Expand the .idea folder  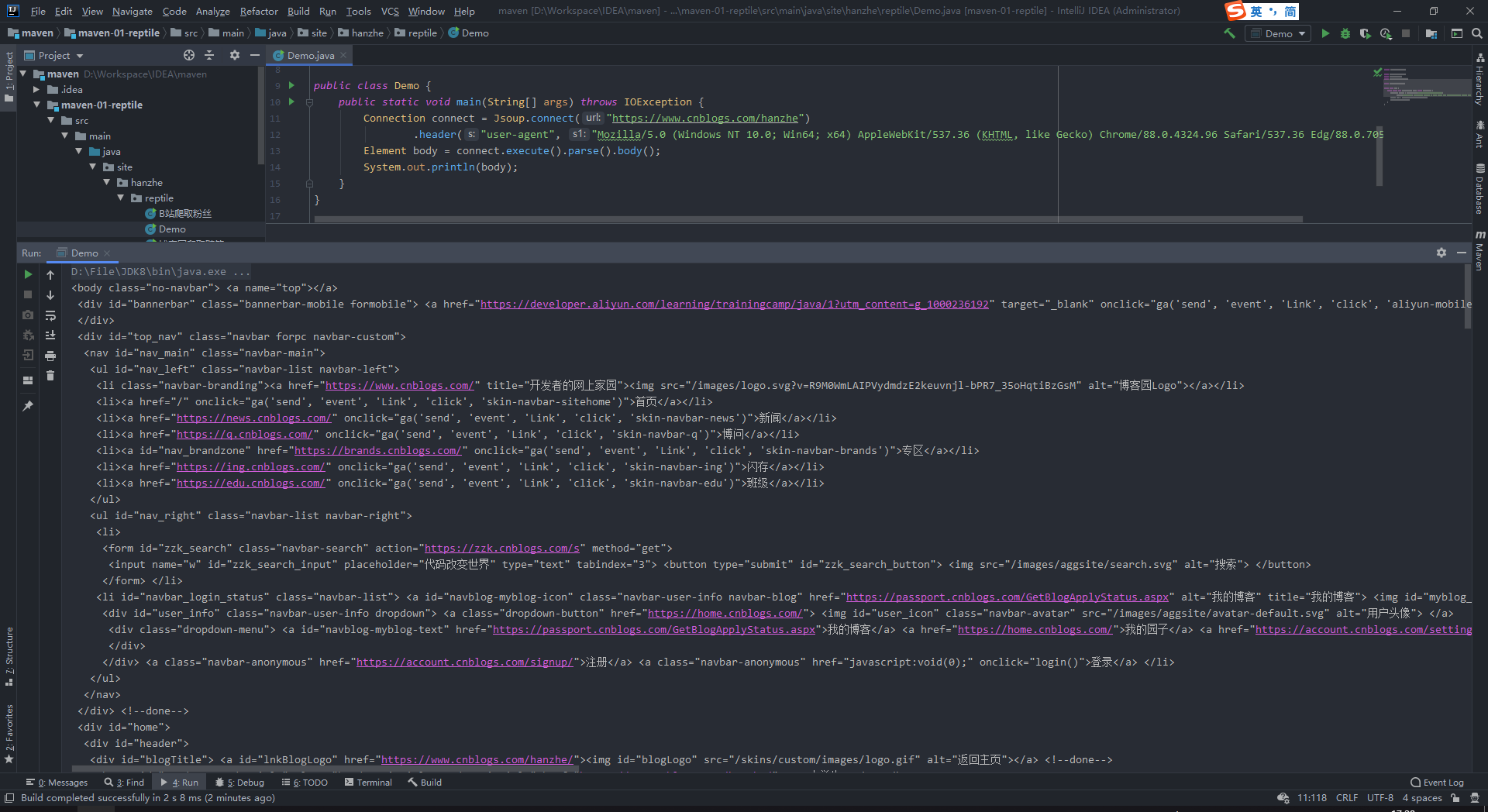point(36,90)
